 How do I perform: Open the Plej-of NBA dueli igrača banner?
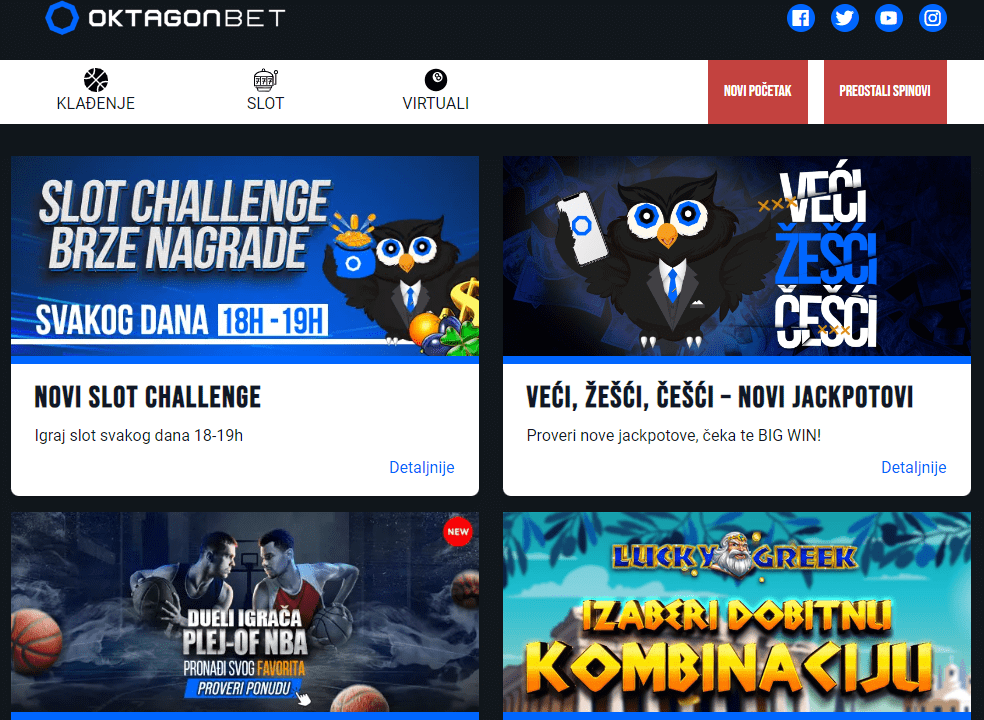click(x=245, y=612)
